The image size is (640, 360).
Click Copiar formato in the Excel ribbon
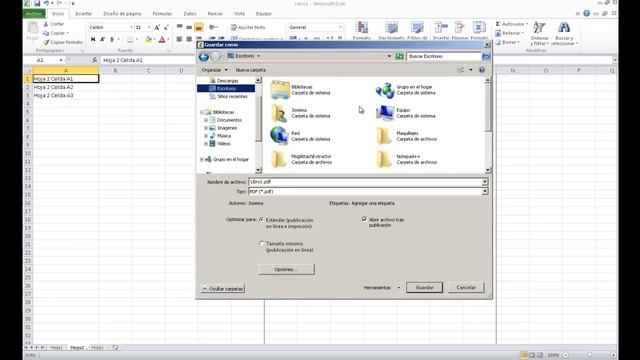62,42
